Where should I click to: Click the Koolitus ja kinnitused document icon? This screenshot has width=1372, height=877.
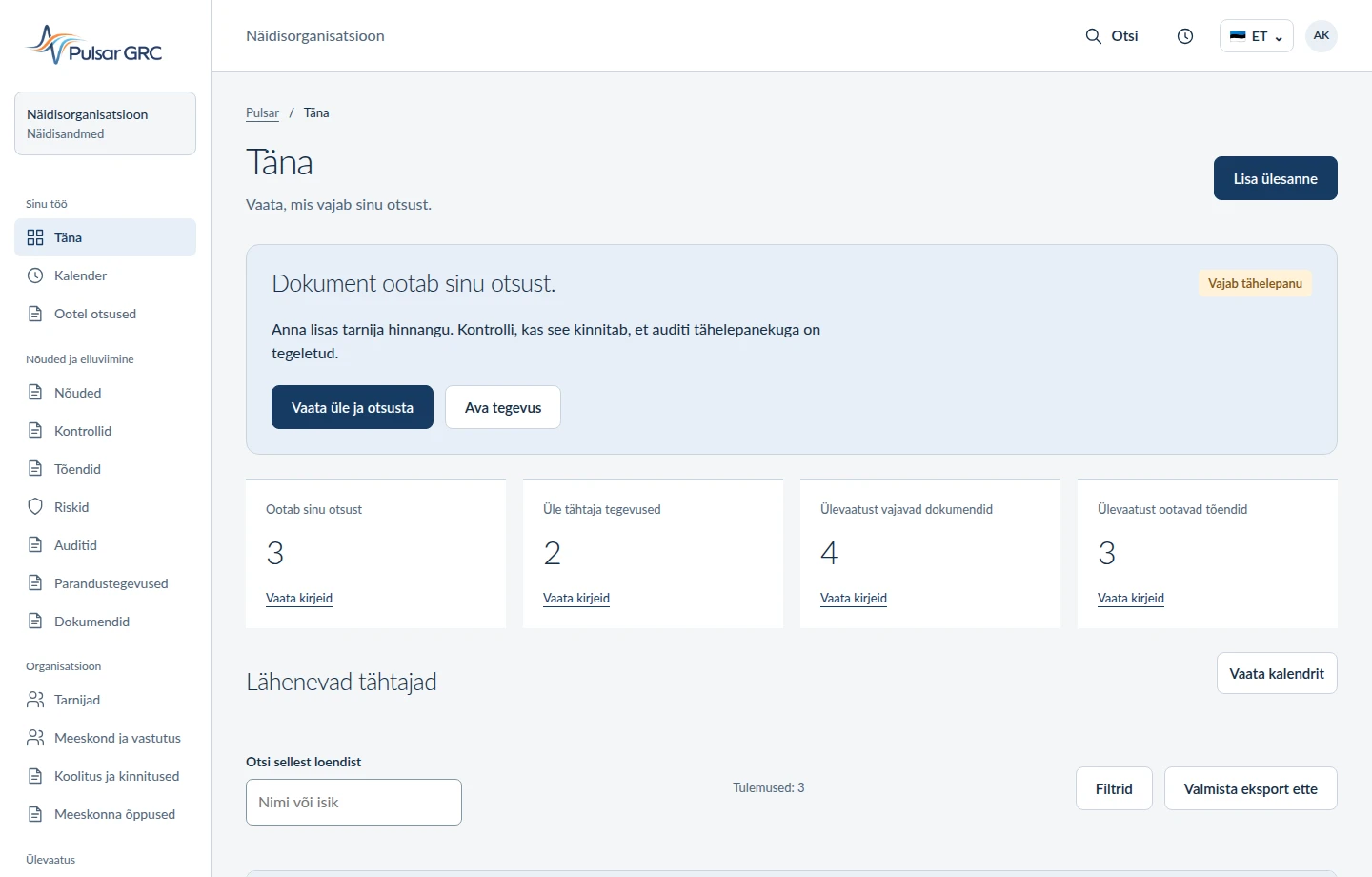[x=35, y=776]
